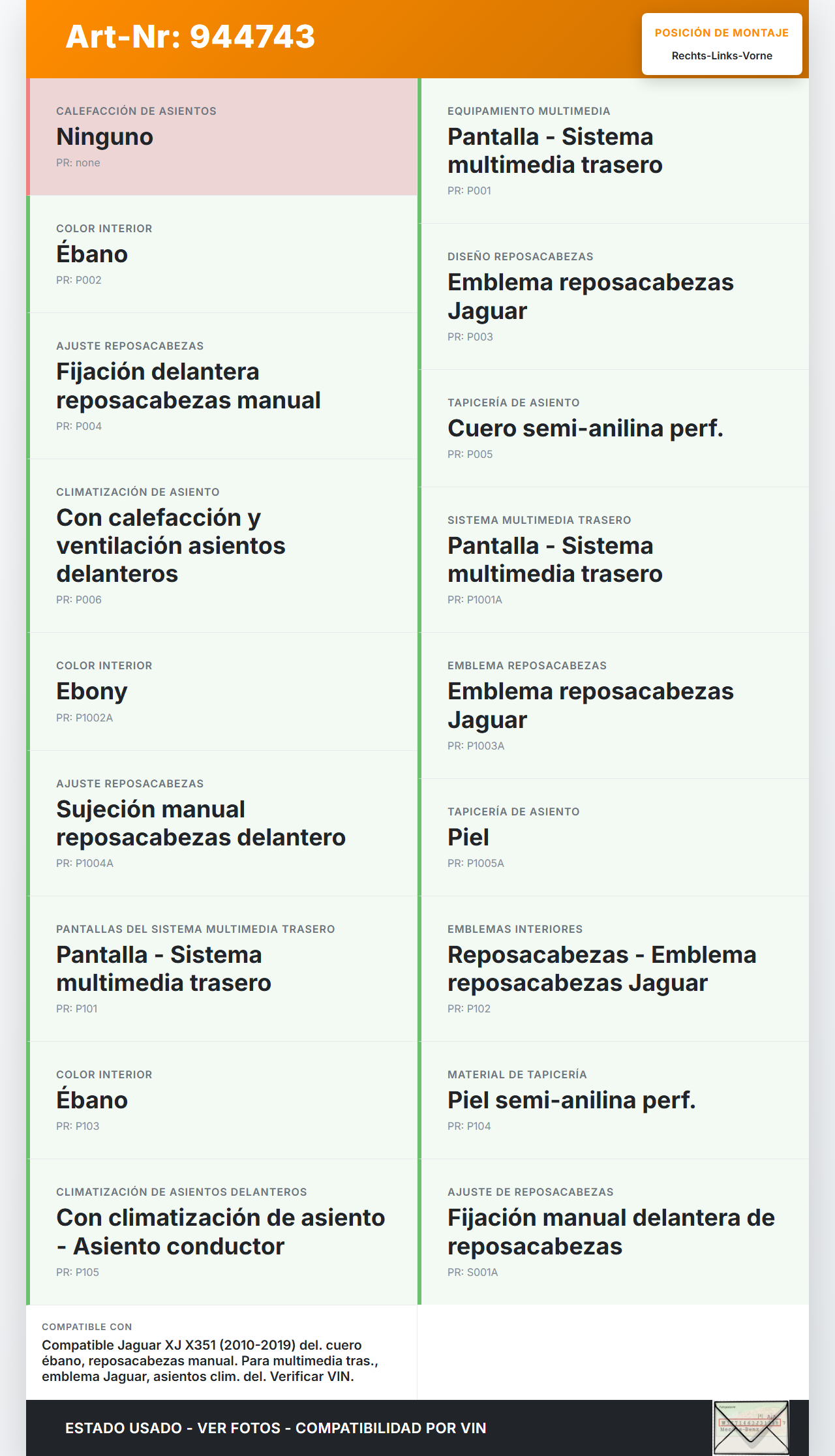
Task: Open the Piel semi-anilina perf. card
Action: pyautogui.click(x=614, y=1100)
